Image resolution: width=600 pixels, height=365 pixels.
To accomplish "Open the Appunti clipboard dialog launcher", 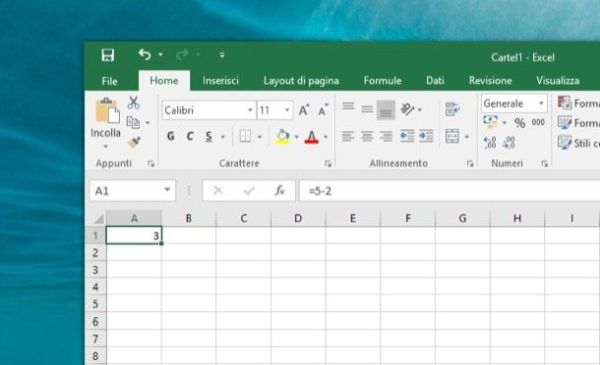I will tap(151, 164).
